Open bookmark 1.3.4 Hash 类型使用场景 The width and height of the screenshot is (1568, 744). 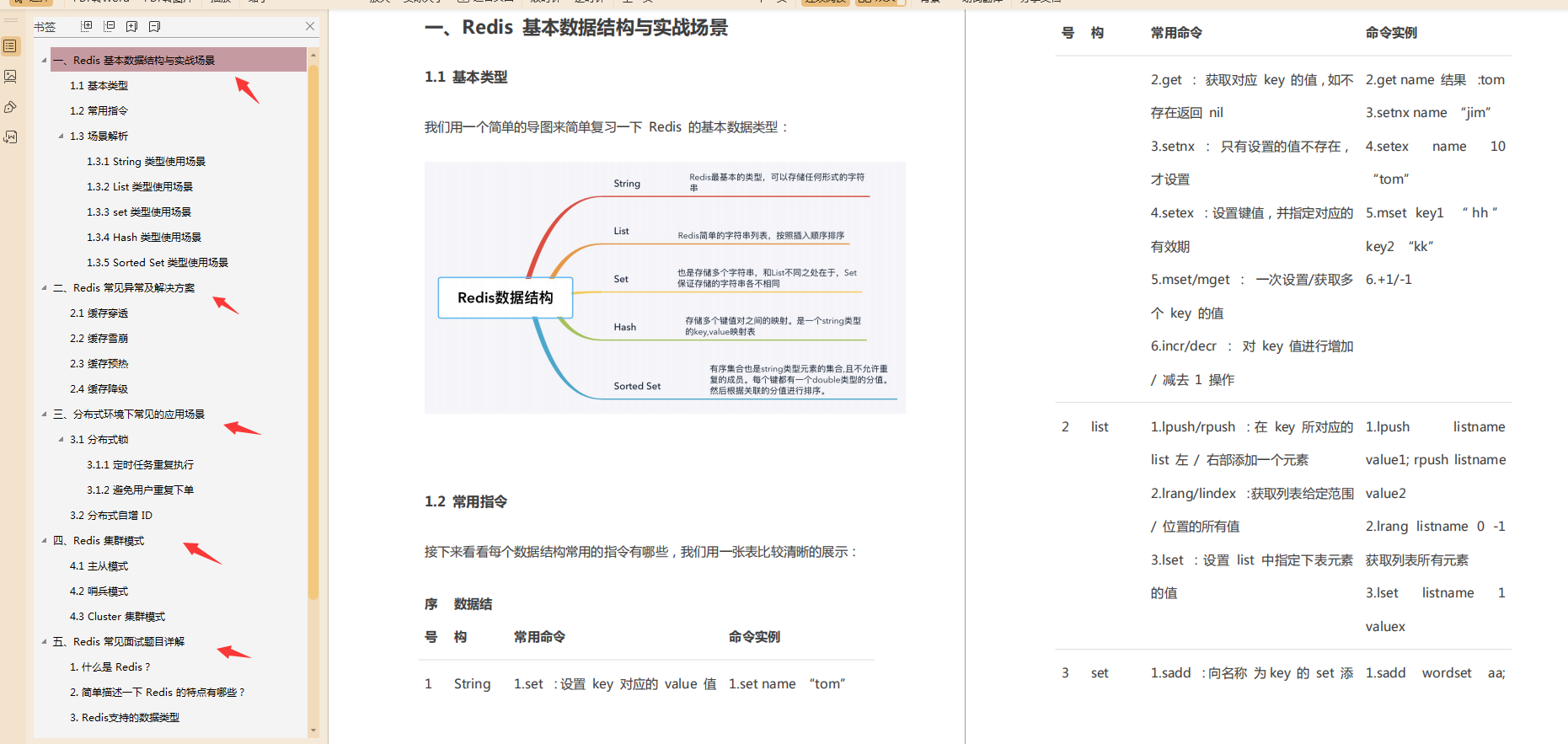click(x=144, y=238)
